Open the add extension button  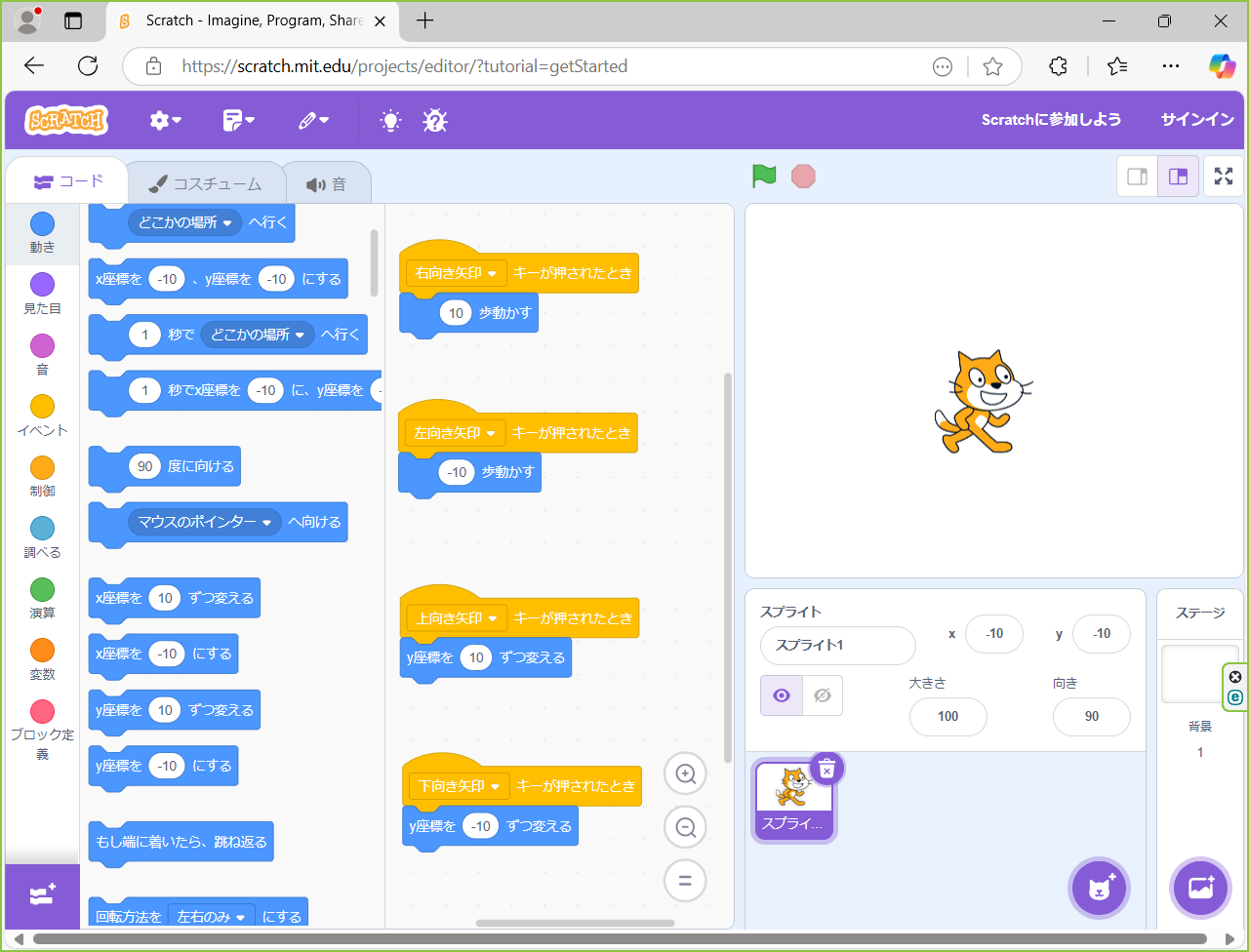point(42,895)
